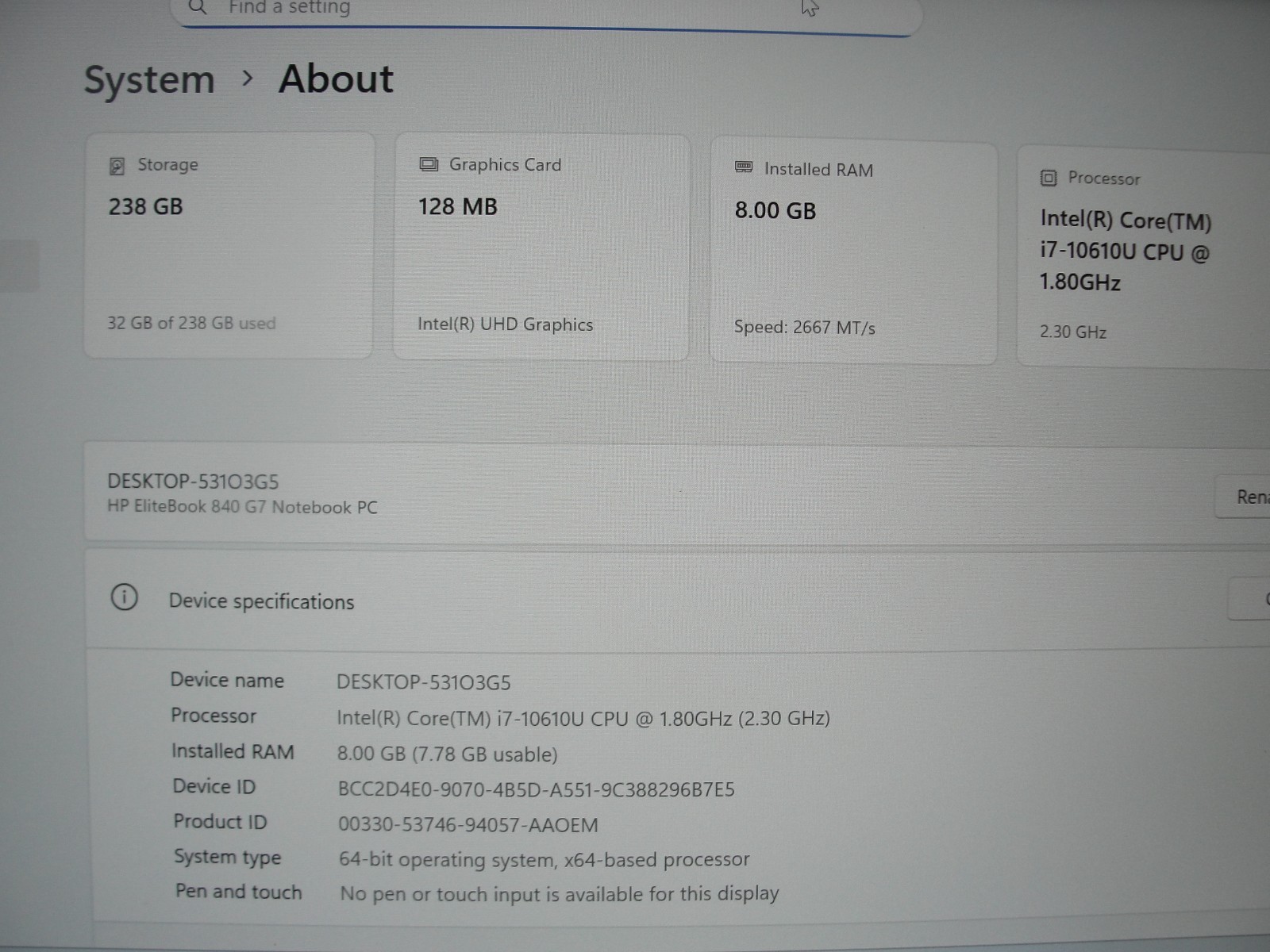Viewport: 1270px width, 952px height.
Task: Focus the Find a setting search box
Action: (548, 14)
